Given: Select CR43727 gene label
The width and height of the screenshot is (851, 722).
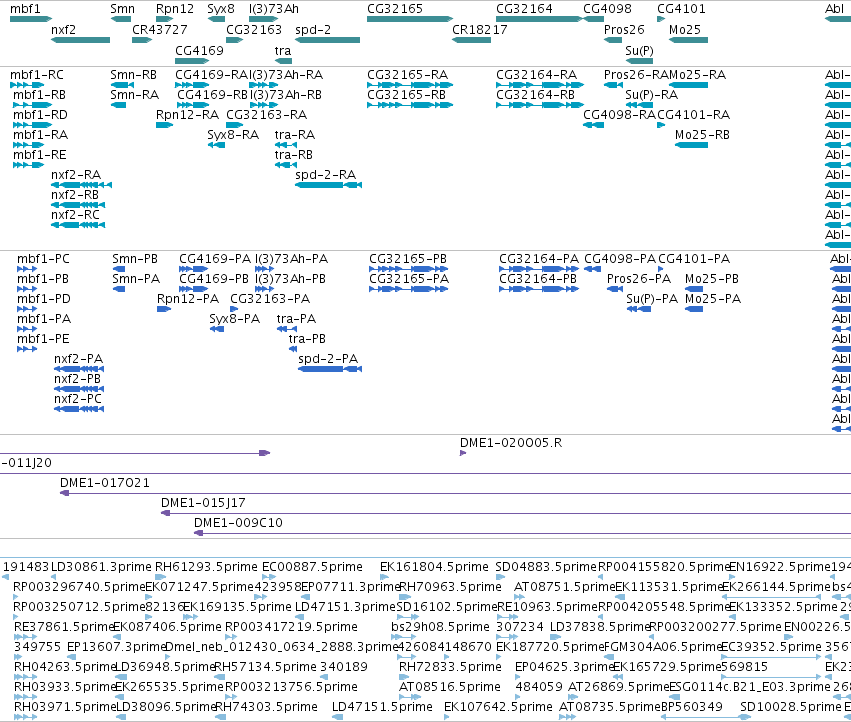Looking at the screenshot, I should pyautogui.click(x=160, y=30).
